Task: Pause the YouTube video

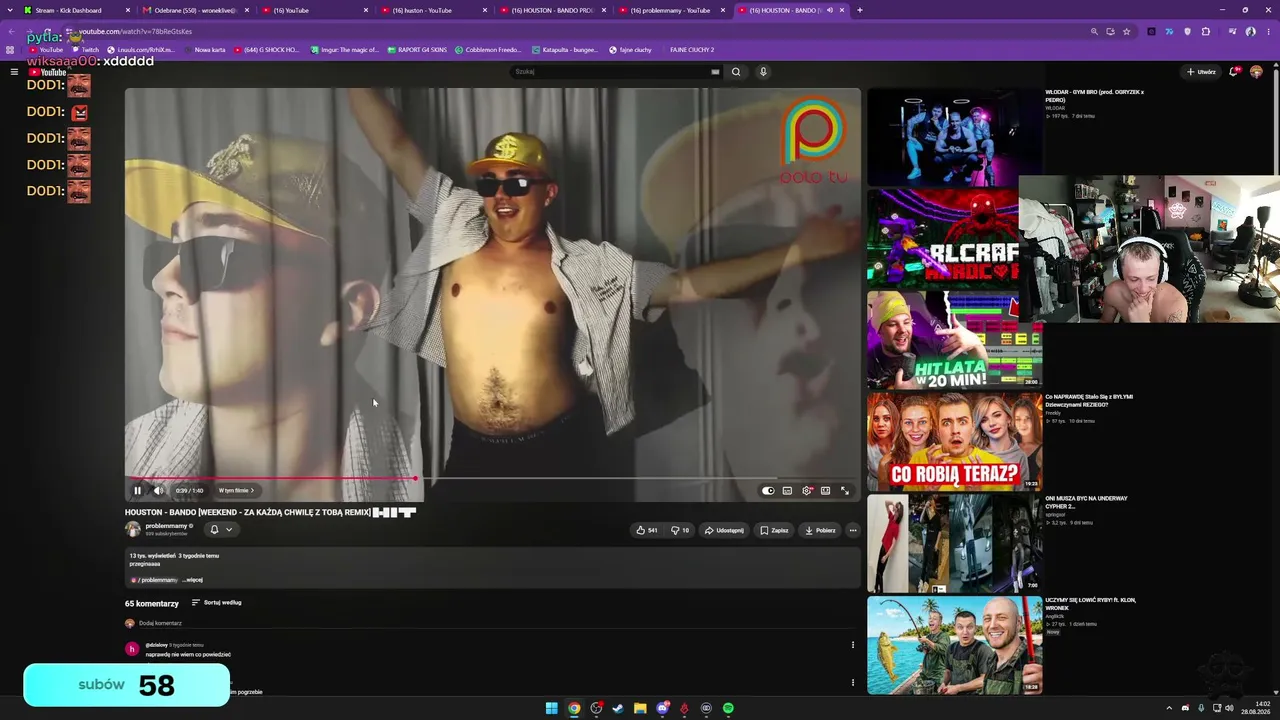Action: tap(138, 491)
